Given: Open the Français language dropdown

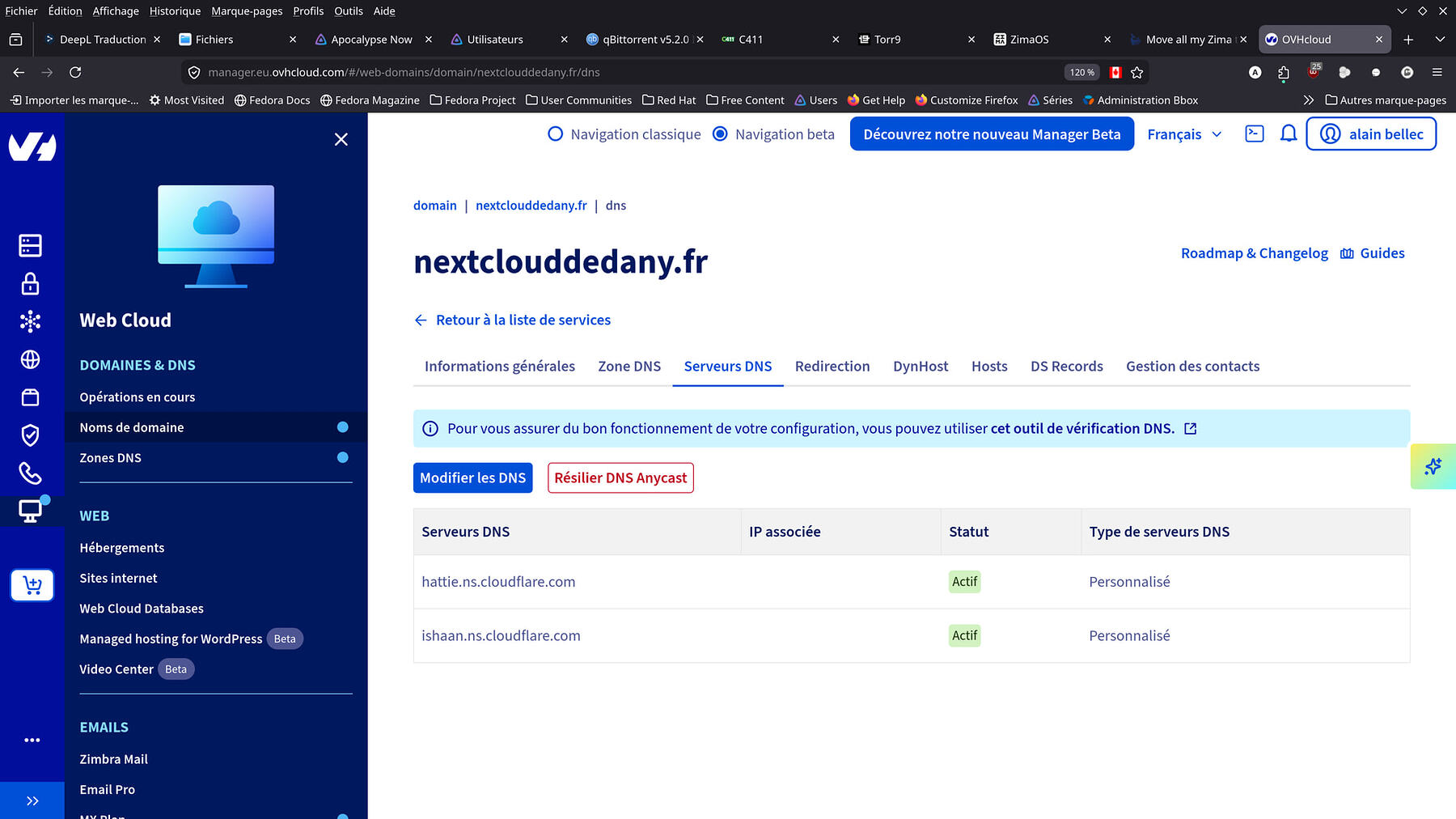Looking at the screenshot, I should click(x=1184, y=134).
